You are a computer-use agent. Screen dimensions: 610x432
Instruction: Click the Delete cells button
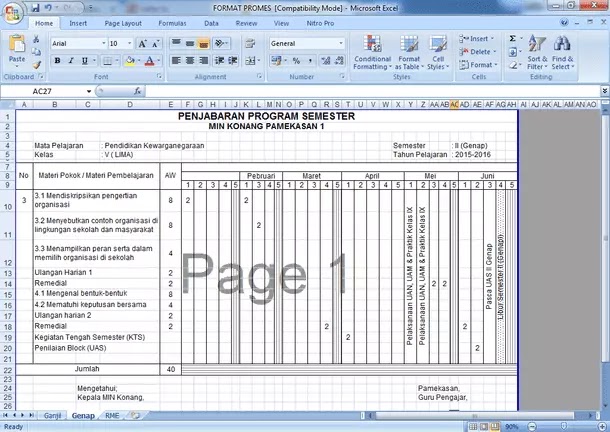[x=478, y=52]
